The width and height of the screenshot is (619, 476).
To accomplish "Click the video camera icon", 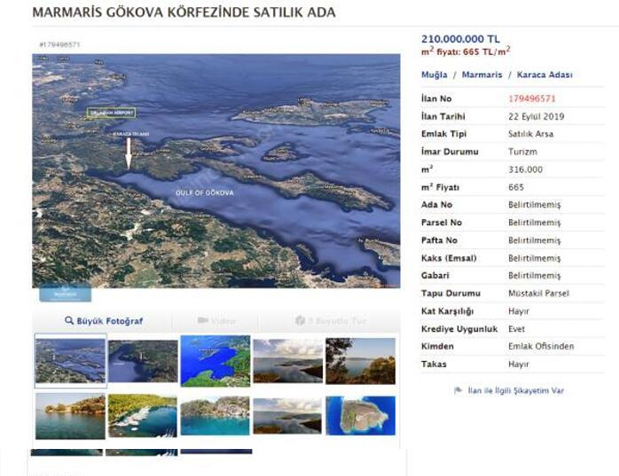I will click(203, 321).
